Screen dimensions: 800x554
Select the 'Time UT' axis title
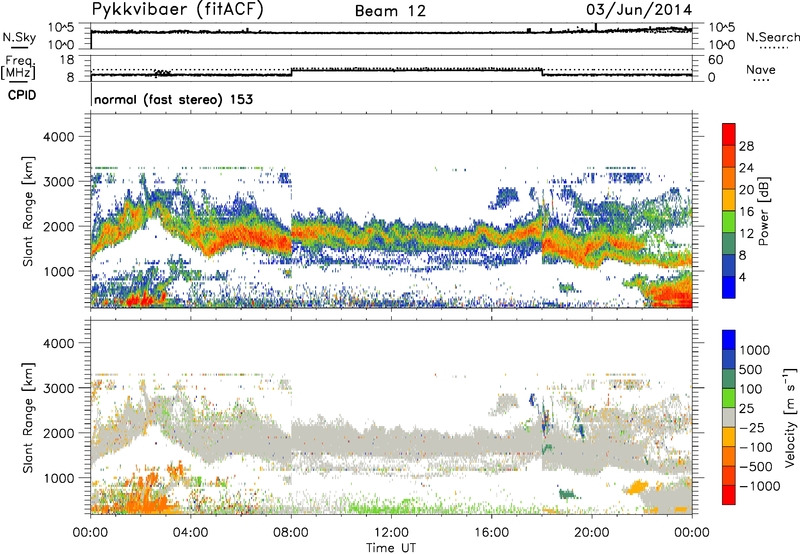pyautogui.click(x=391, y=547)
